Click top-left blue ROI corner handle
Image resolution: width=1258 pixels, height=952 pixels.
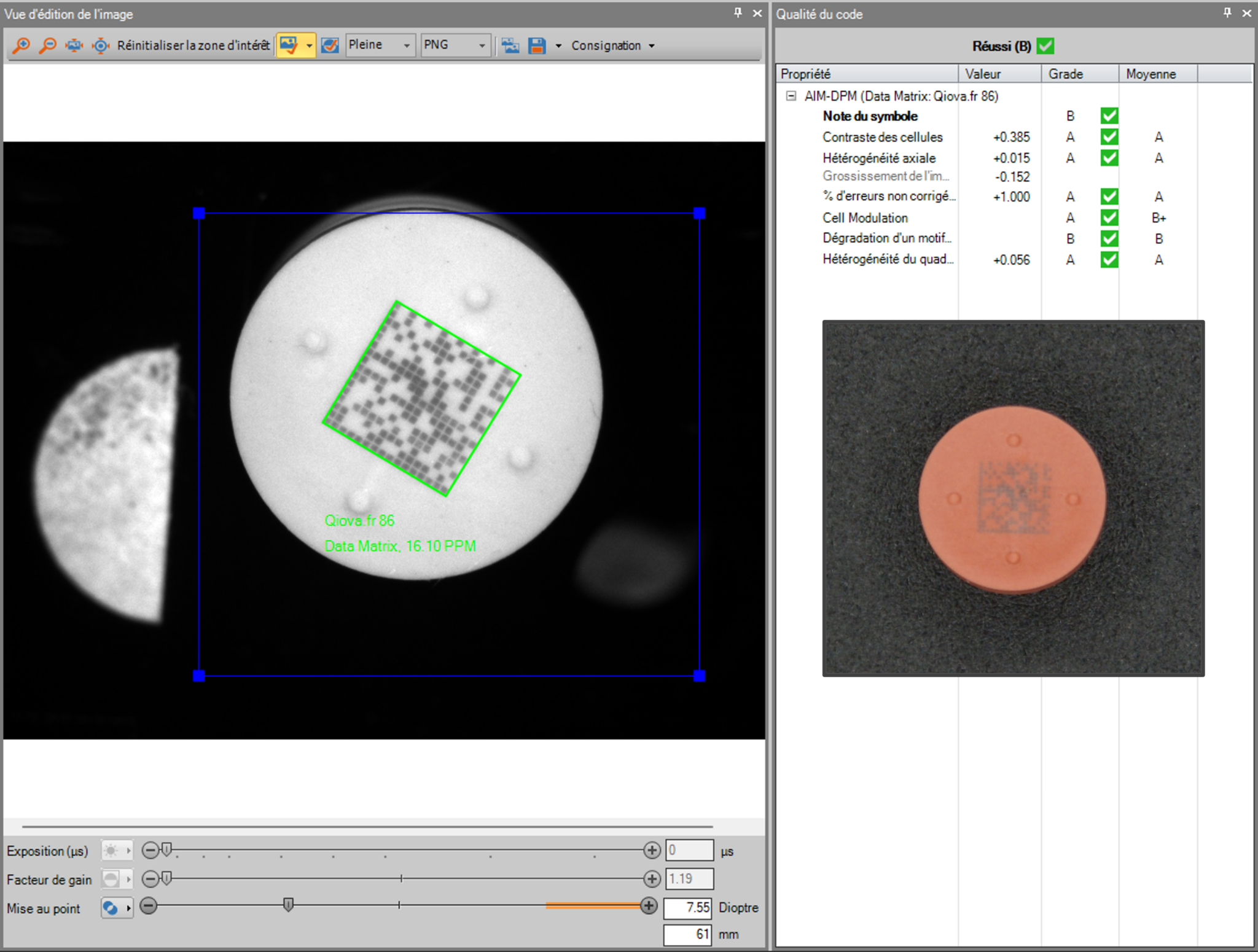(198, 213)
